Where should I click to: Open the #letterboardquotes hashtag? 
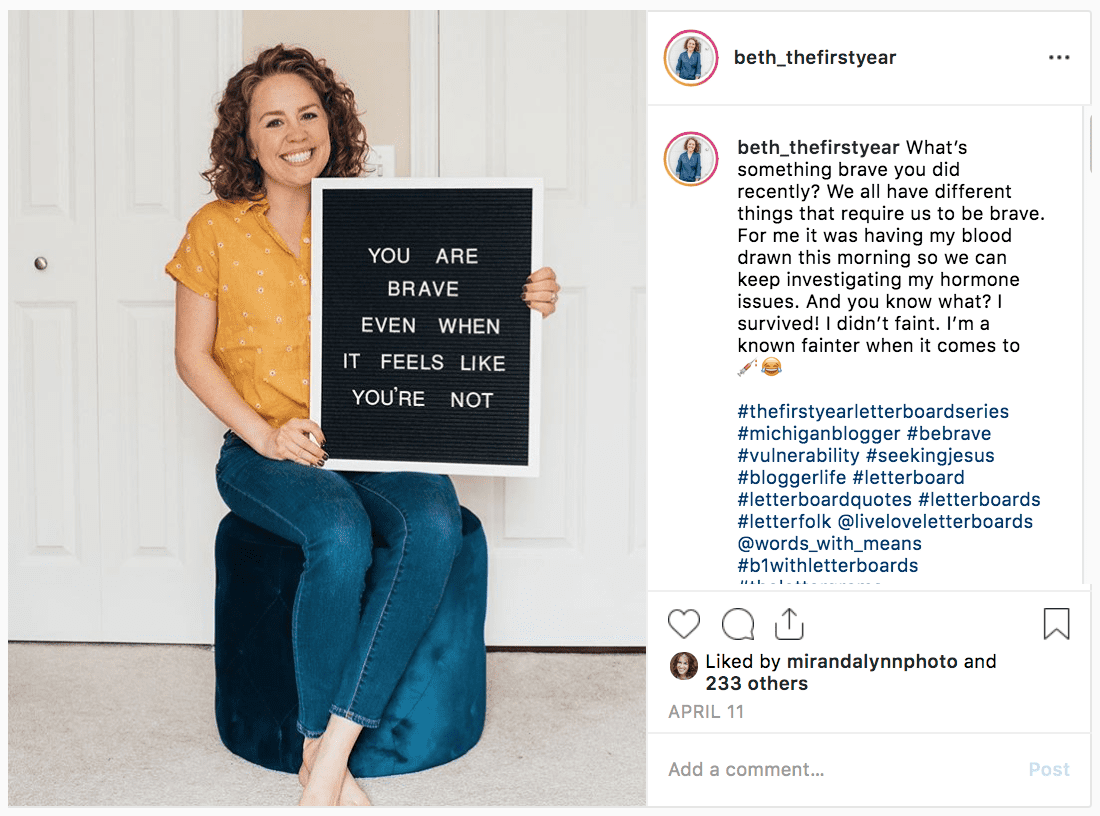(824, 500)
